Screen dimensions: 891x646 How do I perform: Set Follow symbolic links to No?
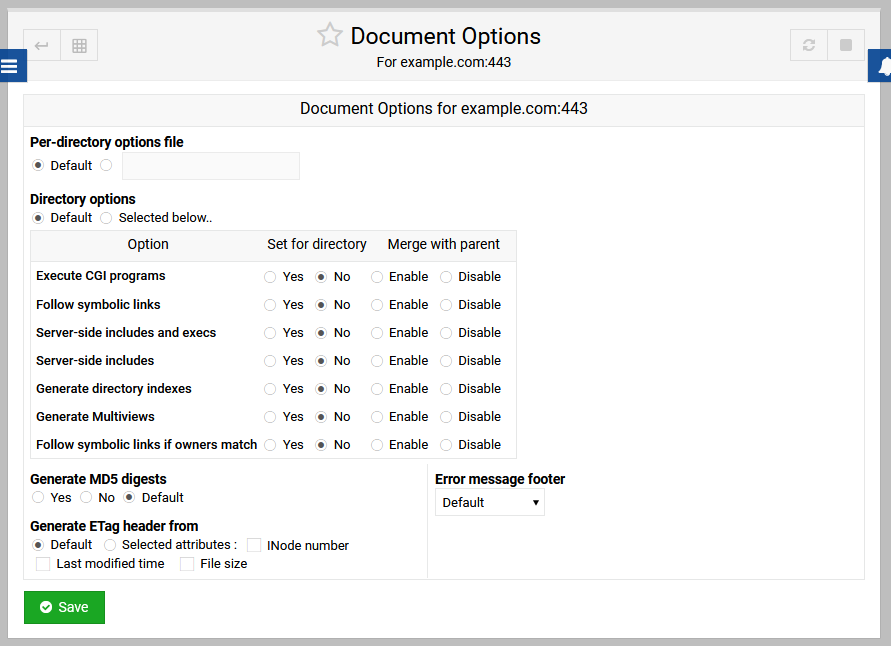(x=321, y=305)
